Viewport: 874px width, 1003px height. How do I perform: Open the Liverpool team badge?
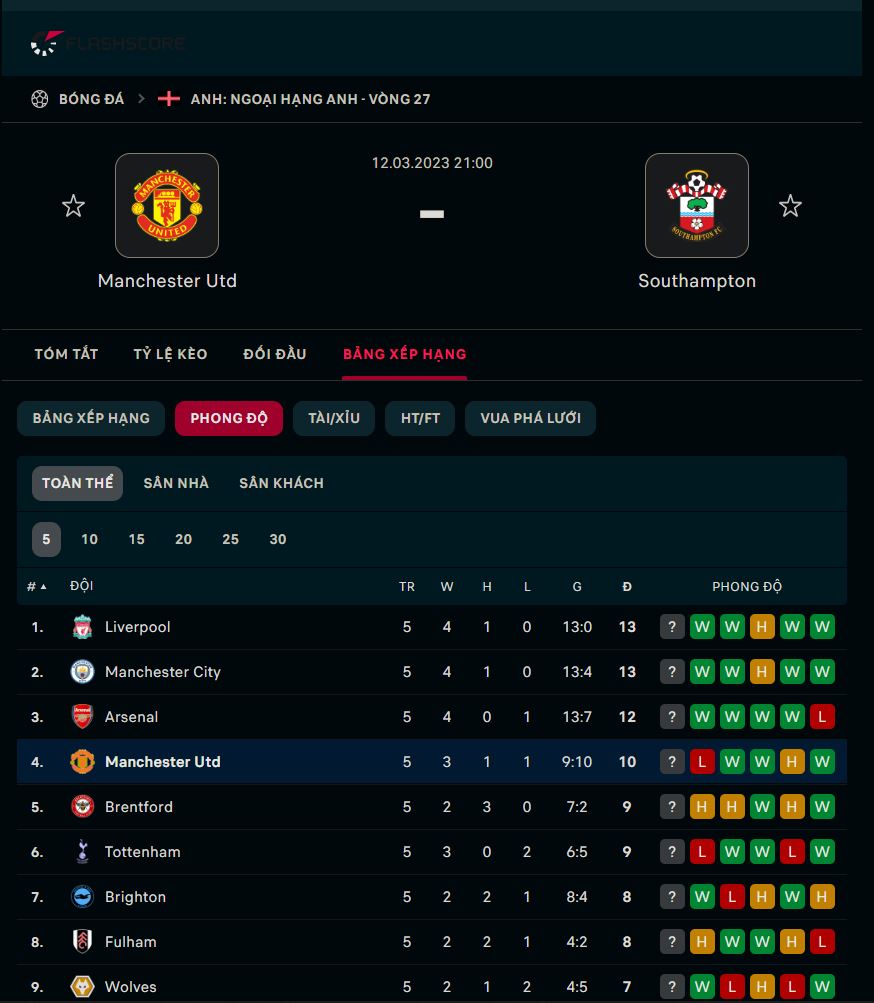pos(83,627)
